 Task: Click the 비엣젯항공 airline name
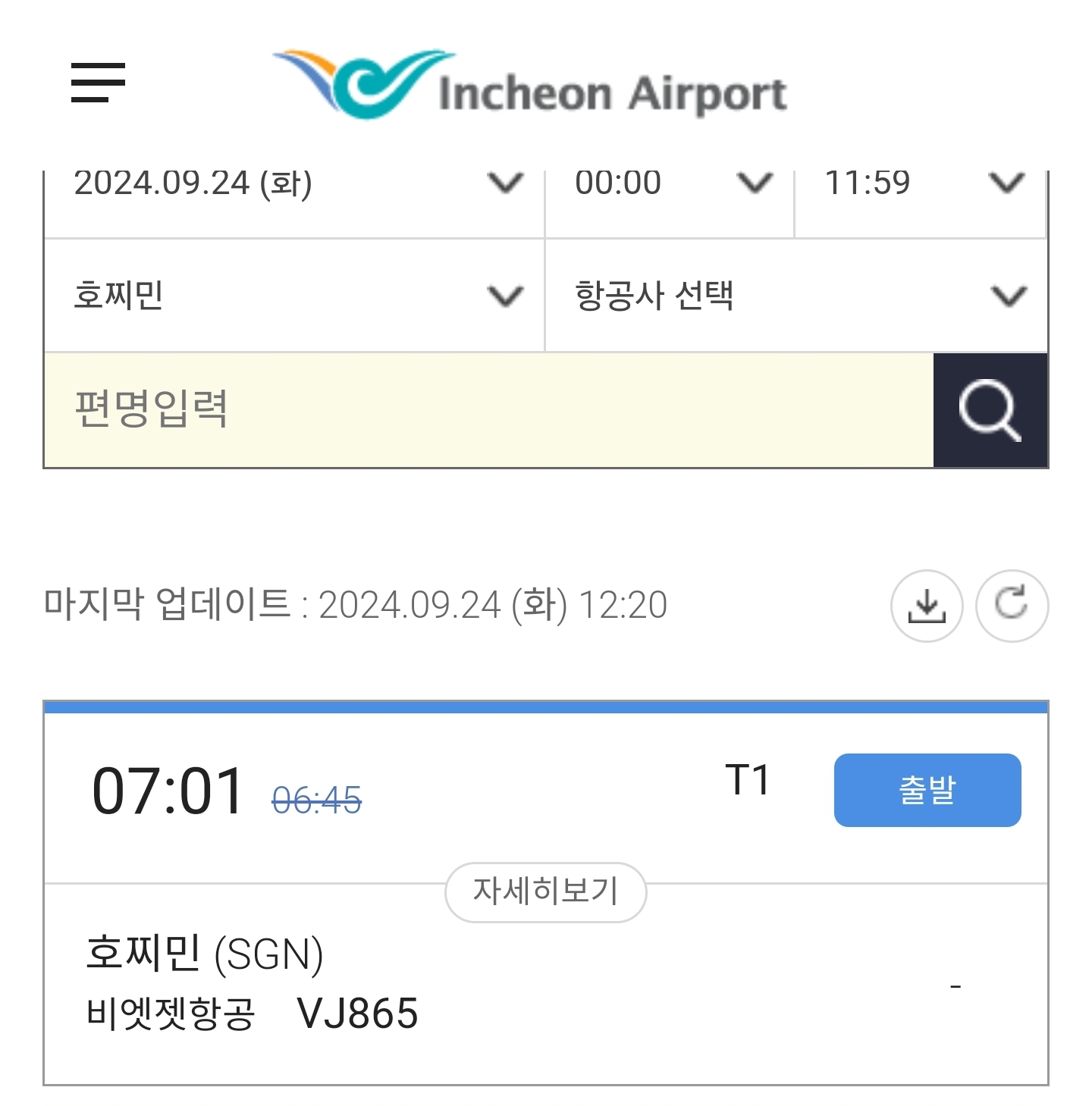click(x=171, y=1014)
